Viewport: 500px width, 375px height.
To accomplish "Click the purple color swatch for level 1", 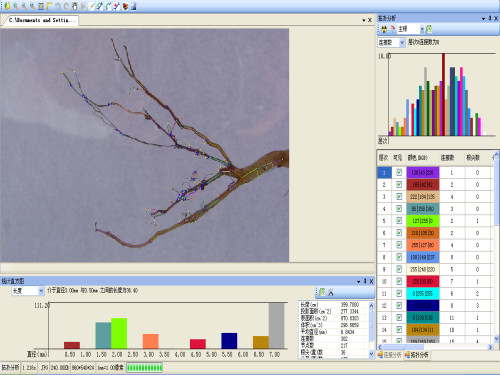I will tap(423, 172).
